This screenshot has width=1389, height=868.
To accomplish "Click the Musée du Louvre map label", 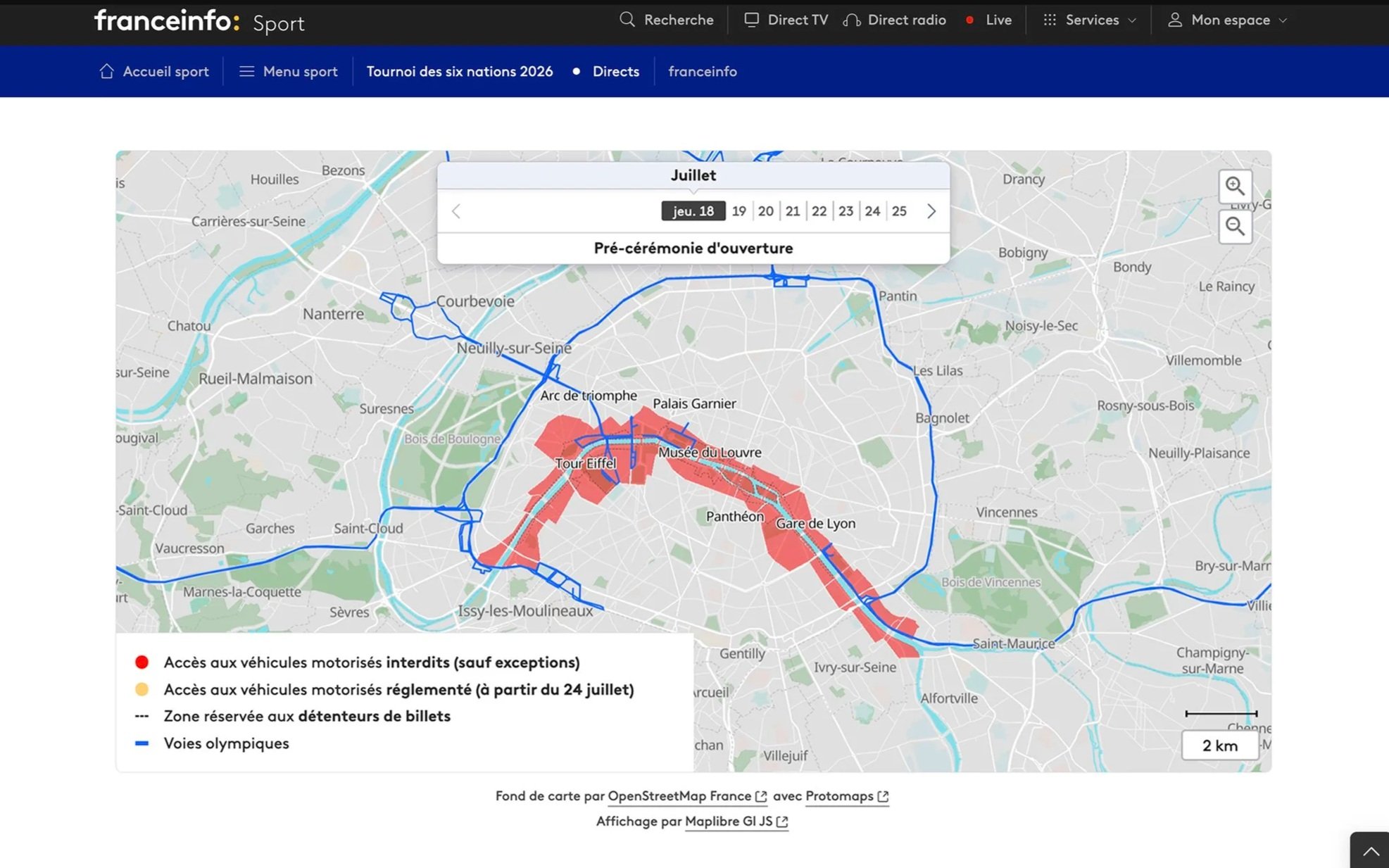I will coord(710,453).
